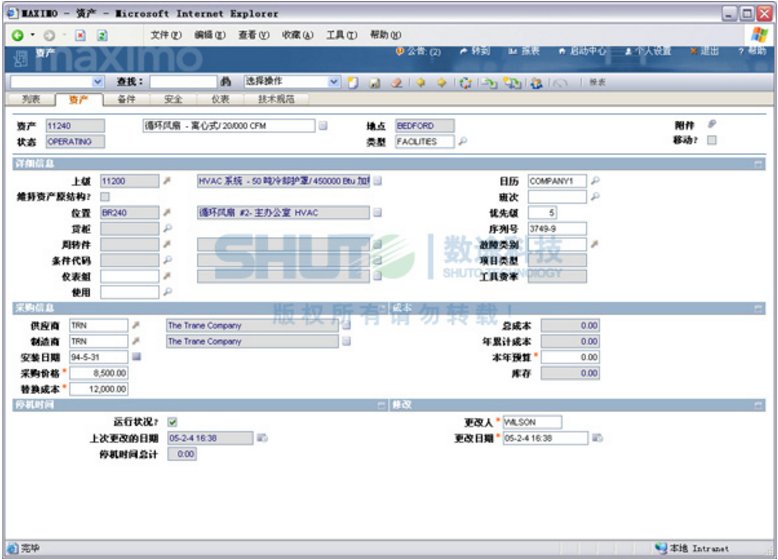
Task: Open lookup magnifier for bin field
Action: (x=168, y=228)
